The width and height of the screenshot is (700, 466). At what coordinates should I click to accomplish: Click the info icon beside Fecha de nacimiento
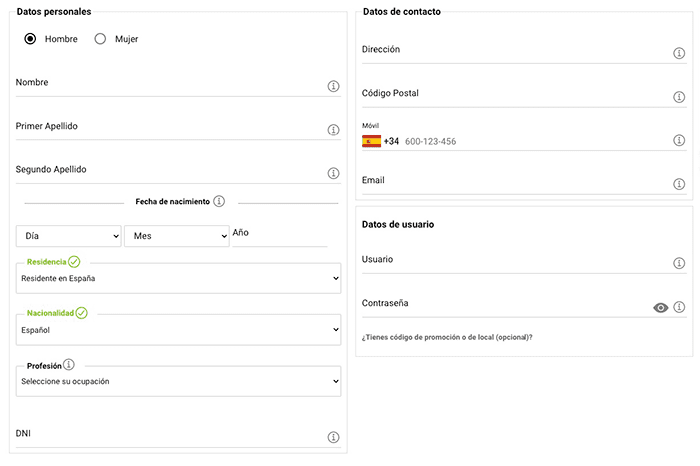point(219,201)
